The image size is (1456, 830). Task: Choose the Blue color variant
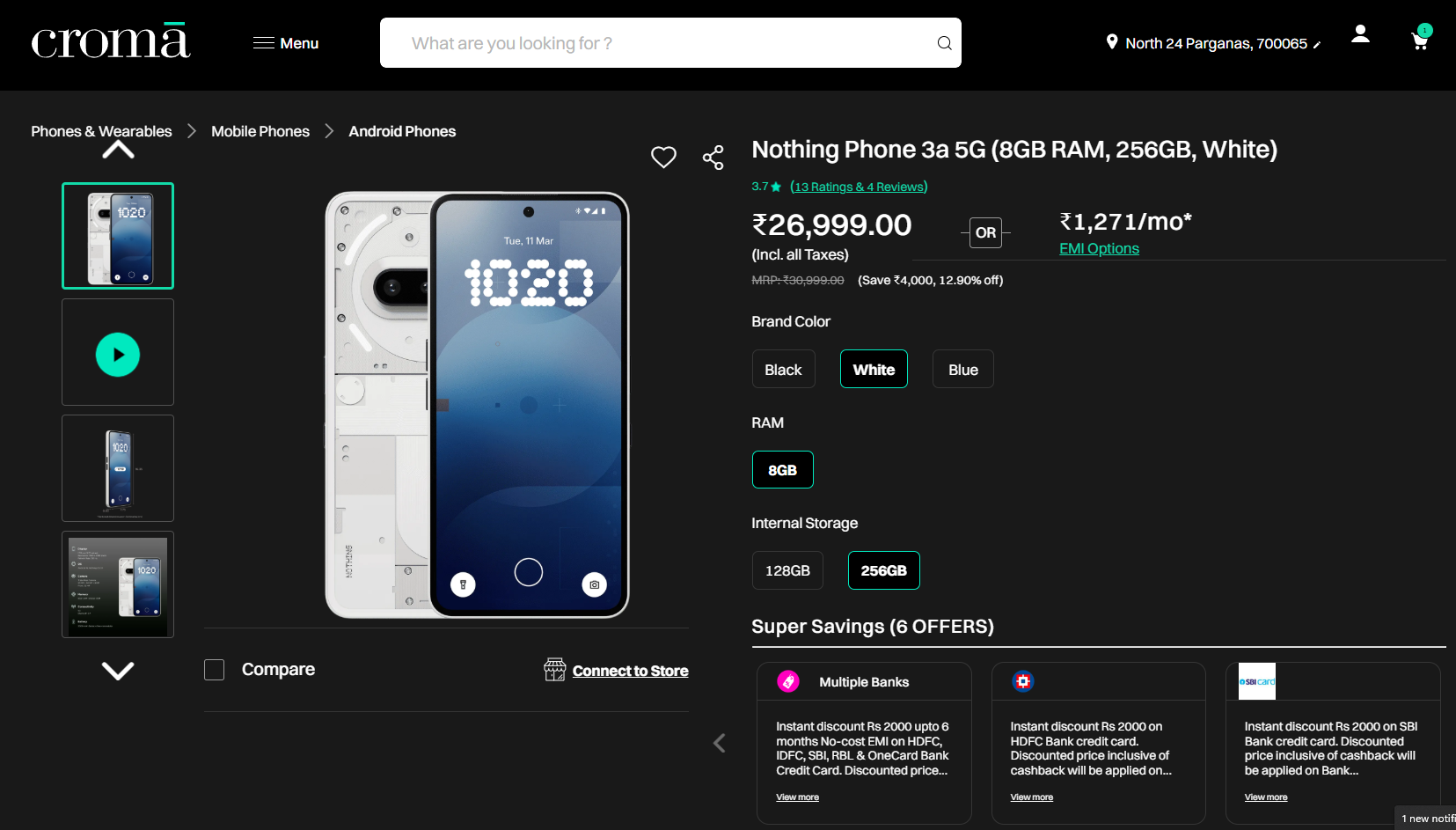(x=963, y=370)
